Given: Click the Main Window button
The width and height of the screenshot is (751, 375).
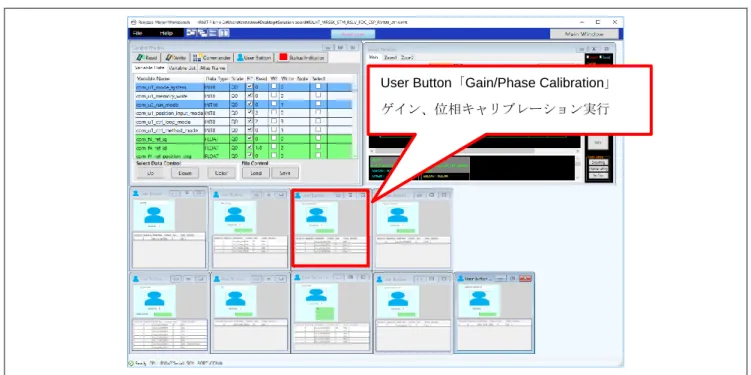Looking at the screenshot, I should (584, 34).
